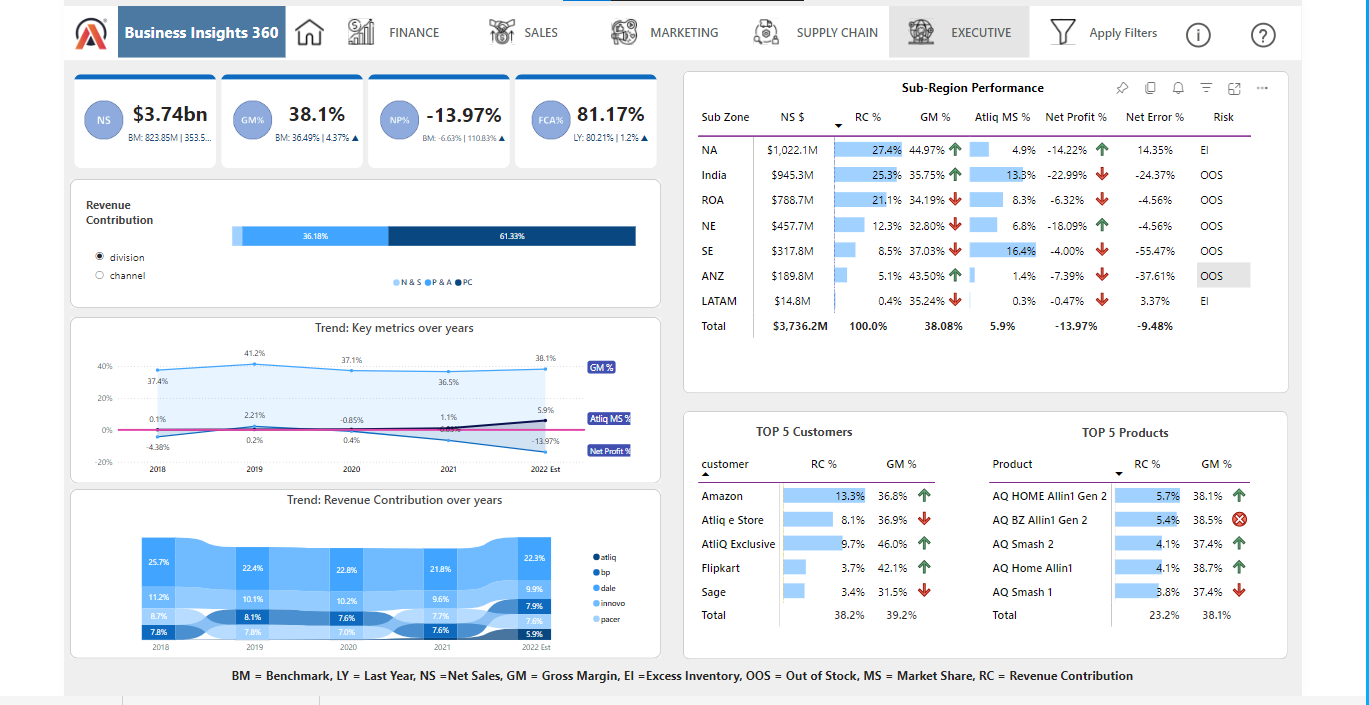Click the 61.33% PC revenue bar segment

pos(512,236)
